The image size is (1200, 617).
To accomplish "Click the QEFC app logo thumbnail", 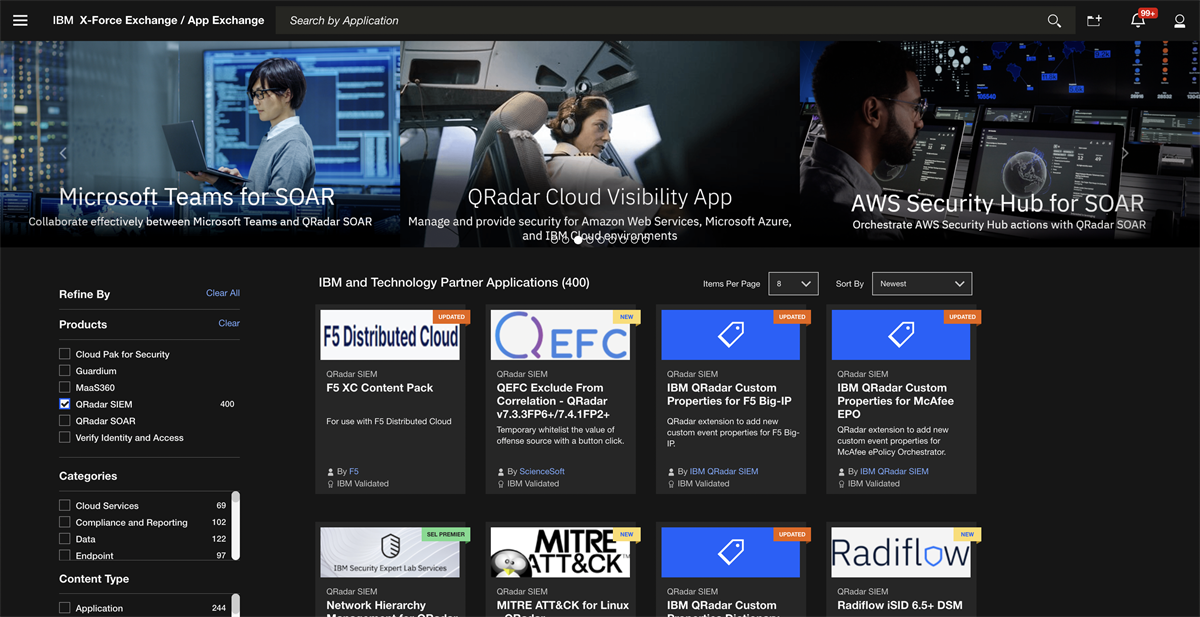I will click(560, 334).
